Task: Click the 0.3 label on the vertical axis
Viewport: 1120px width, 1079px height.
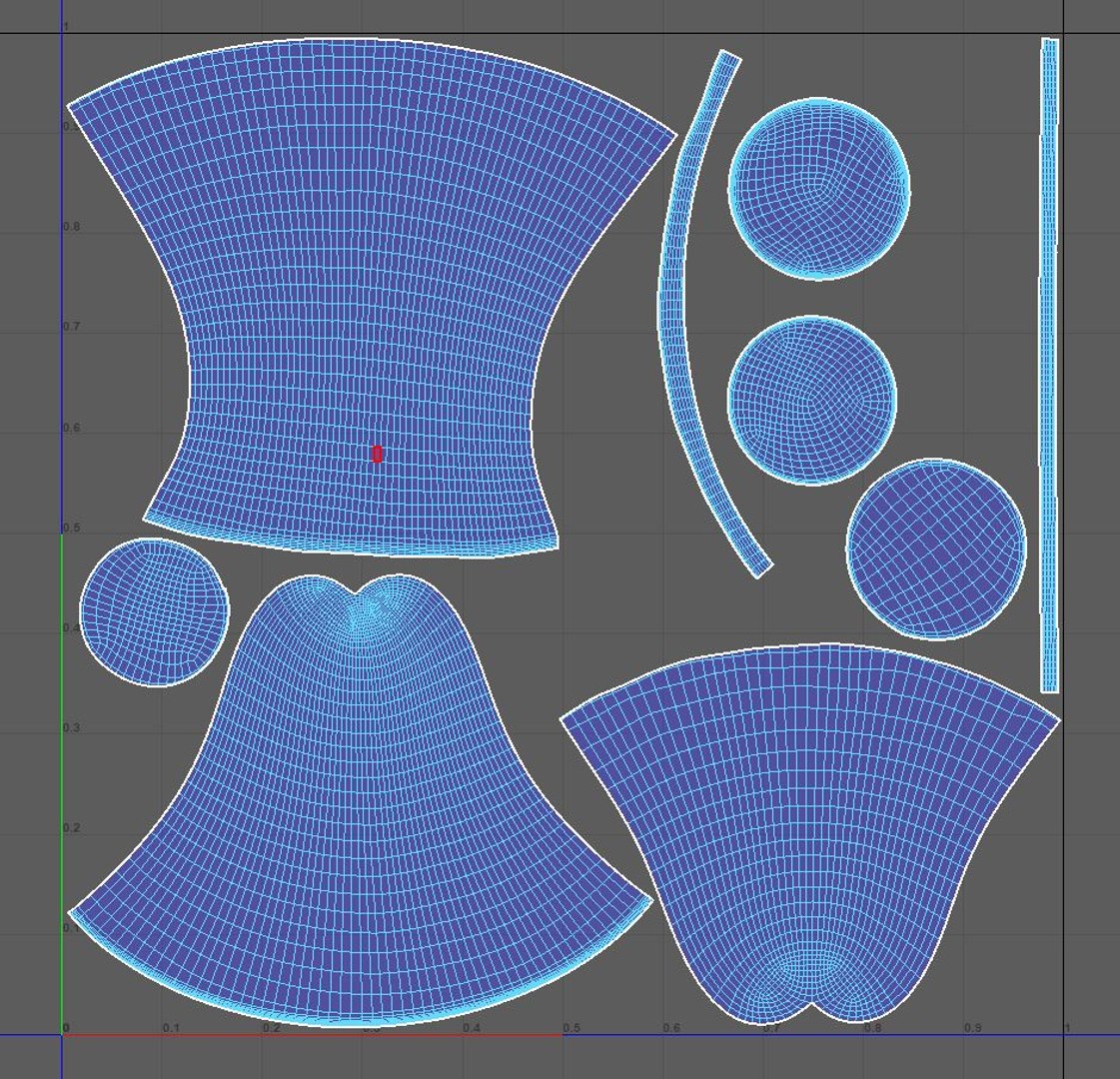Action: point(71,727)
